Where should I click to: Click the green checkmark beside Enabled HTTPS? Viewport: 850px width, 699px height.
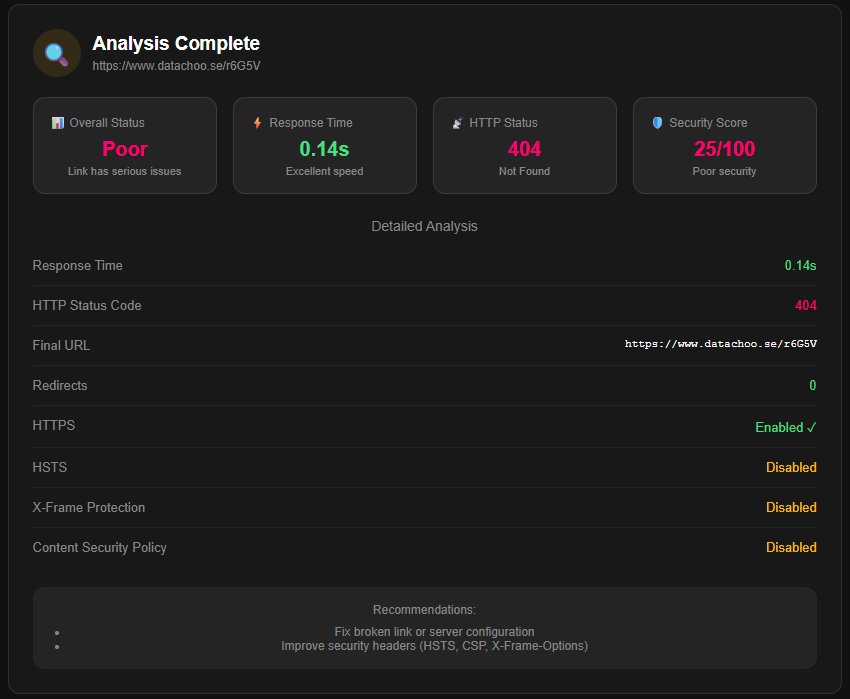pos(813,426)
